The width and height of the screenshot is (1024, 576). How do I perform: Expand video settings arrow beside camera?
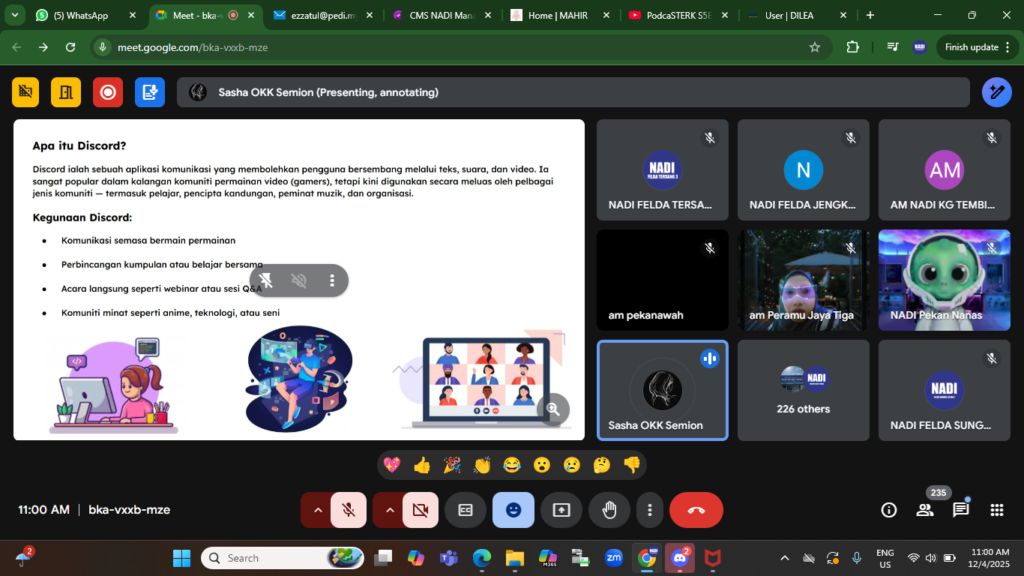(x=389, y=510)
